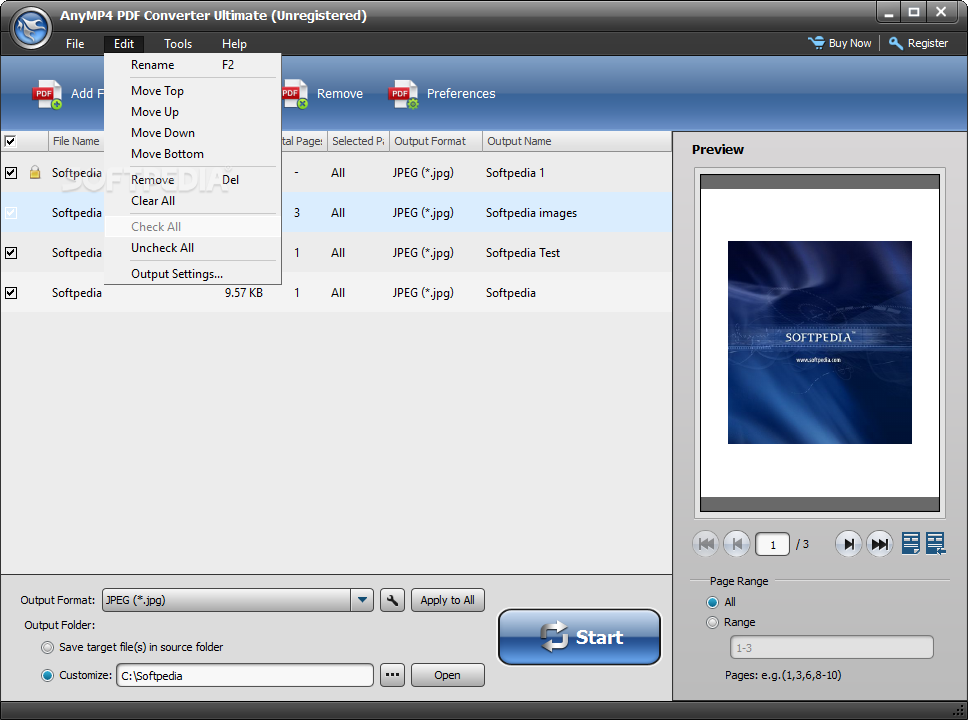Click the Remove toolbar button label
The height and width of the screenshot is (720, 968).
[340, 94]
